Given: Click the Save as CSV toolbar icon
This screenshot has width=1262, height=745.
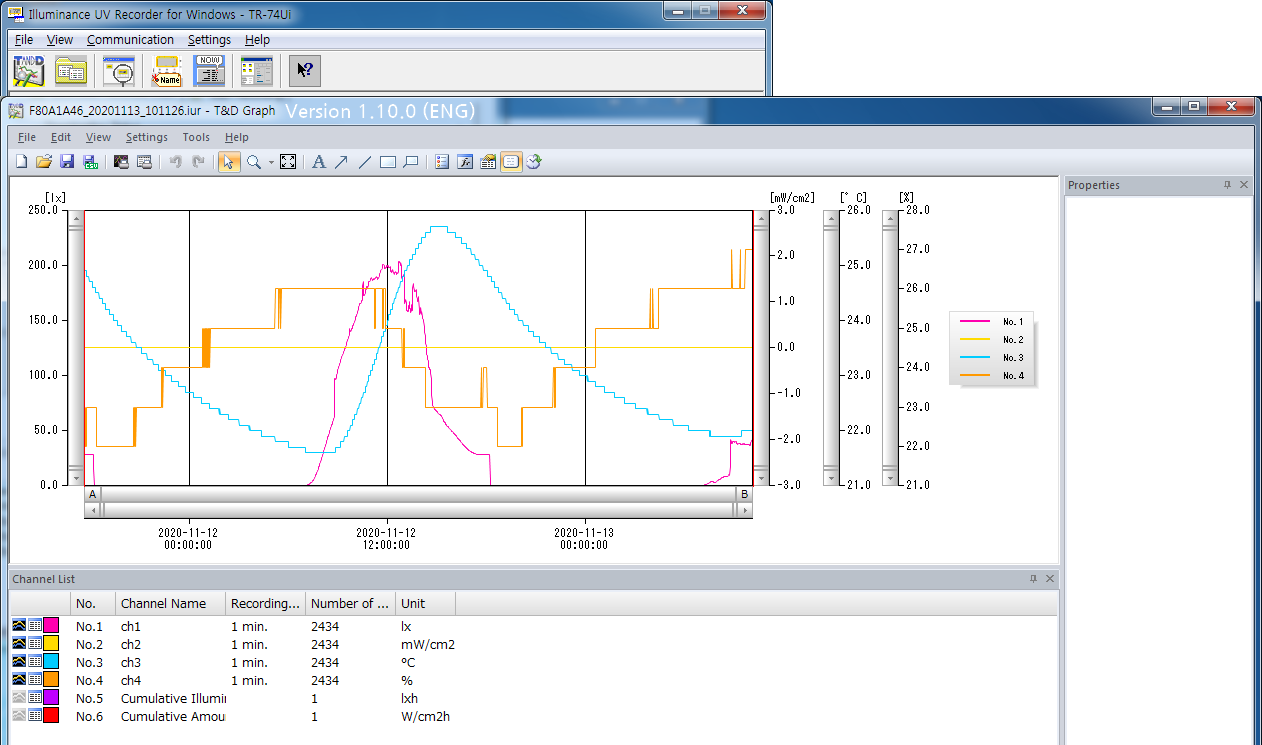Looking at the screenshot, I should coord(90,162).
